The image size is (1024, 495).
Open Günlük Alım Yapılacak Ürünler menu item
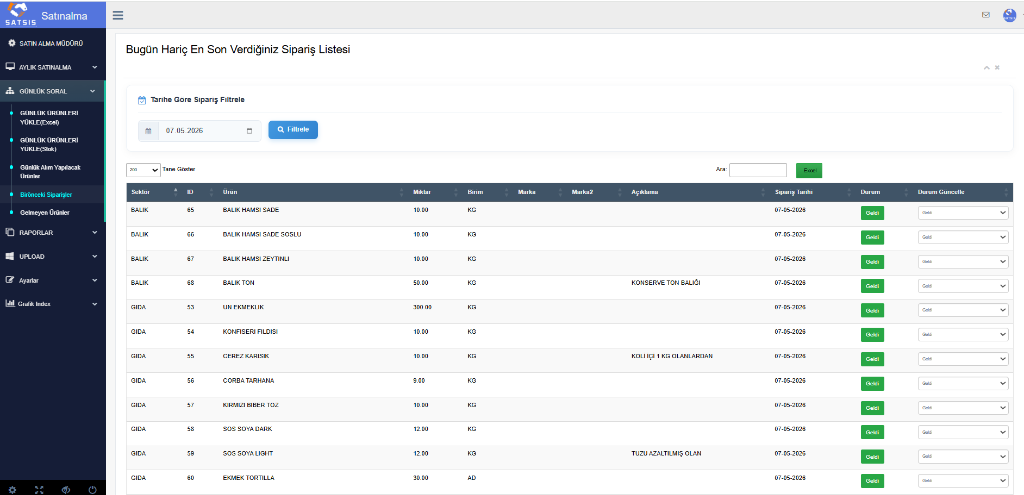(x=51, y=171)
